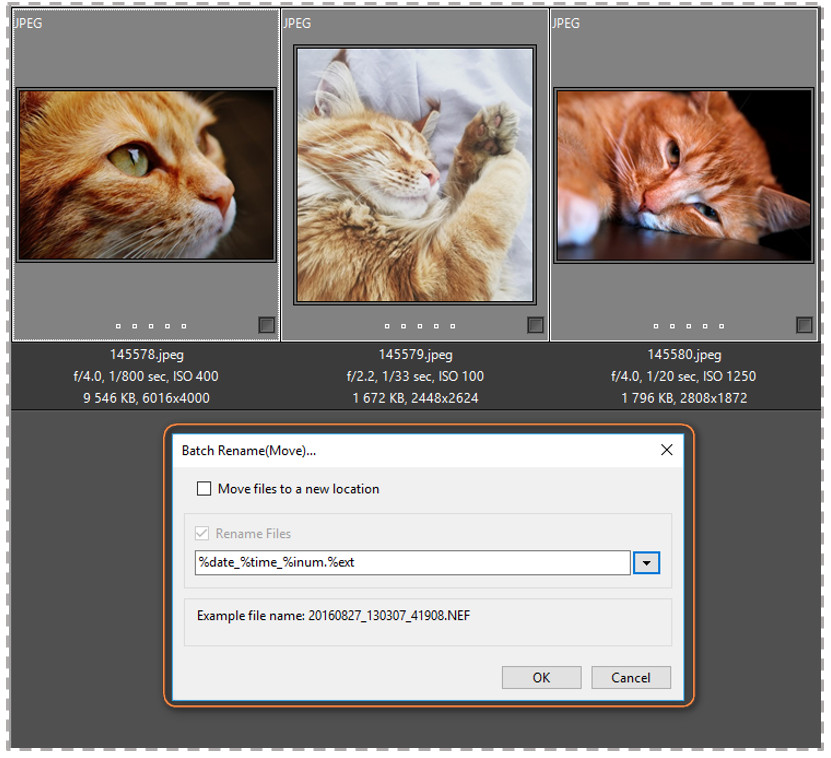
Task: Click JPEG label on 145579.jpeg thumbnail
Action: [x=297, y=23]
